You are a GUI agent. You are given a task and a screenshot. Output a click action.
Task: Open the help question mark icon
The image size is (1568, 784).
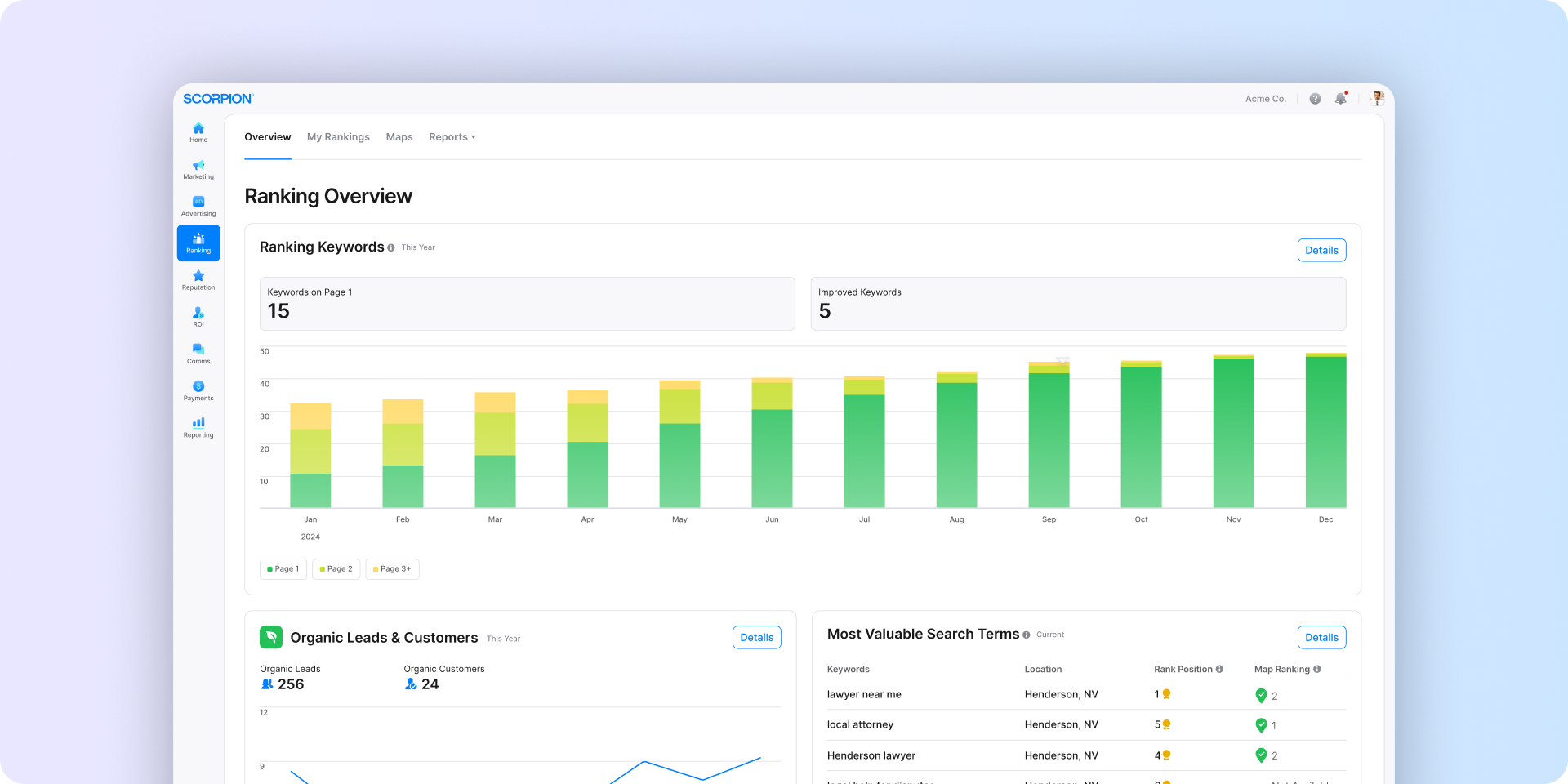coord(1315,99)
